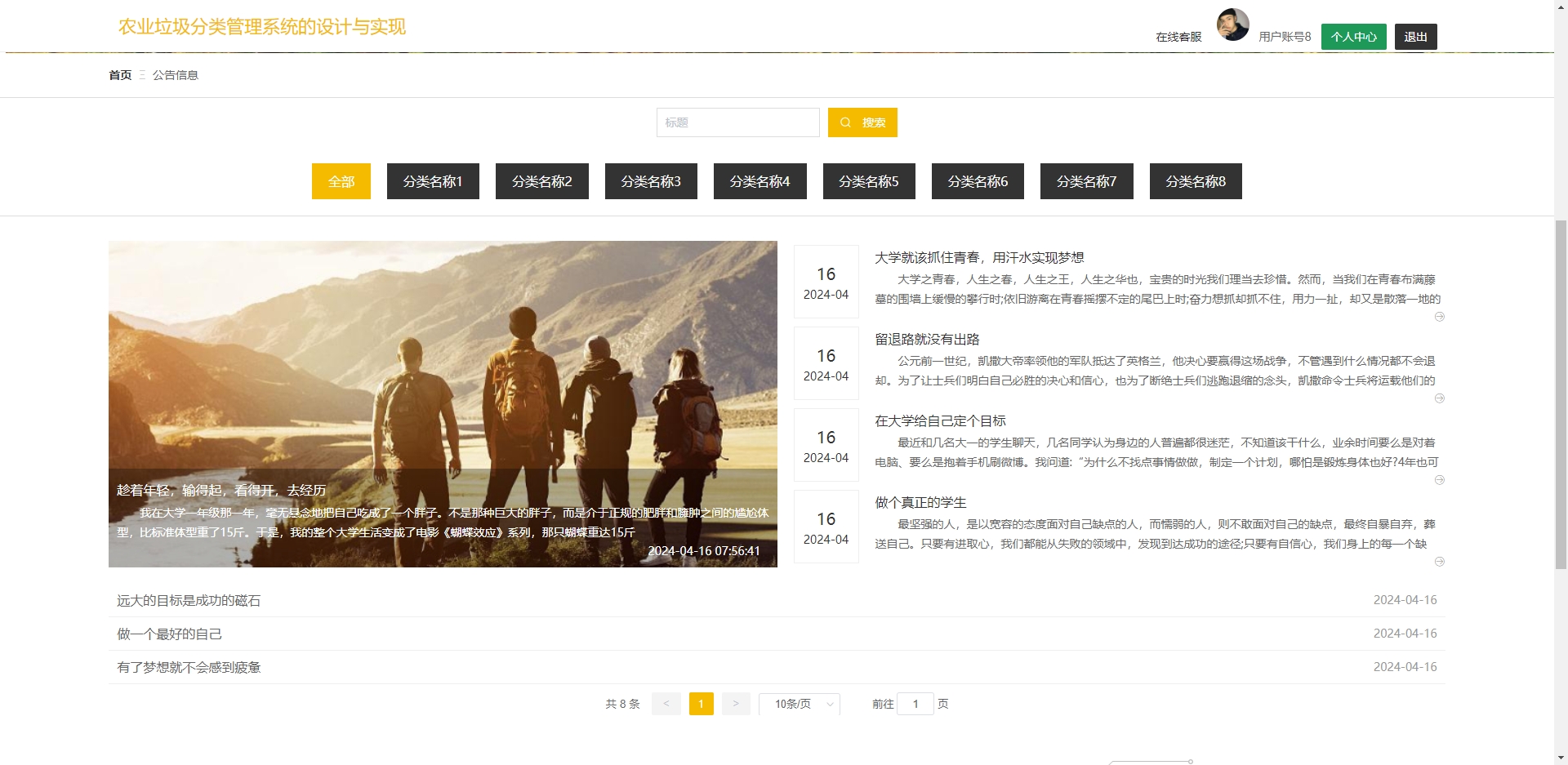This screenshot has height=765, width=1568.
Task: Click the 退出 logout button
Action: (x=1415, y=37)
